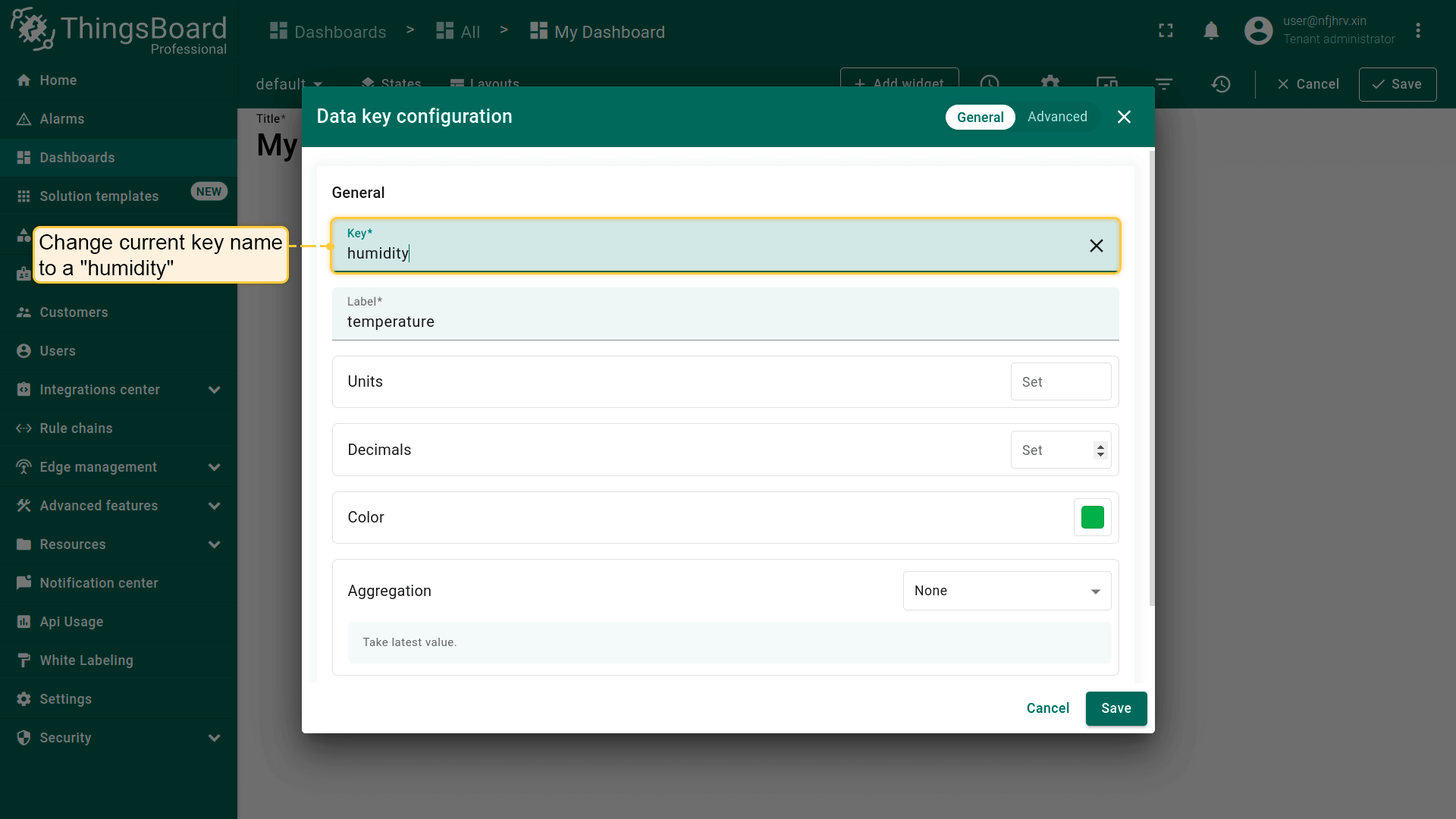
Task: Click the notifications bell icon
Action: click(1211, 31)
